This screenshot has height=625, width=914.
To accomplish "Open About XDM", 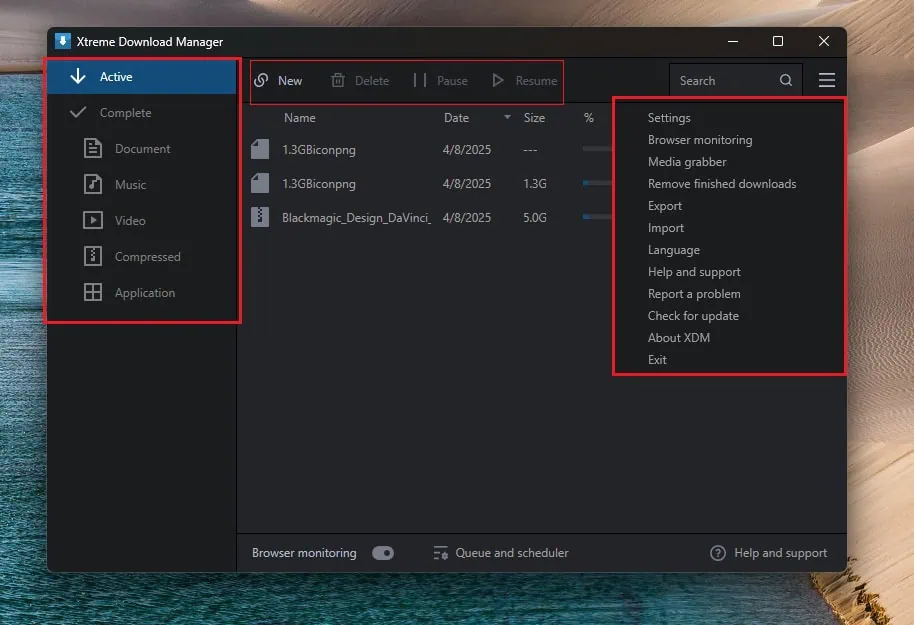I will [679, 338].
